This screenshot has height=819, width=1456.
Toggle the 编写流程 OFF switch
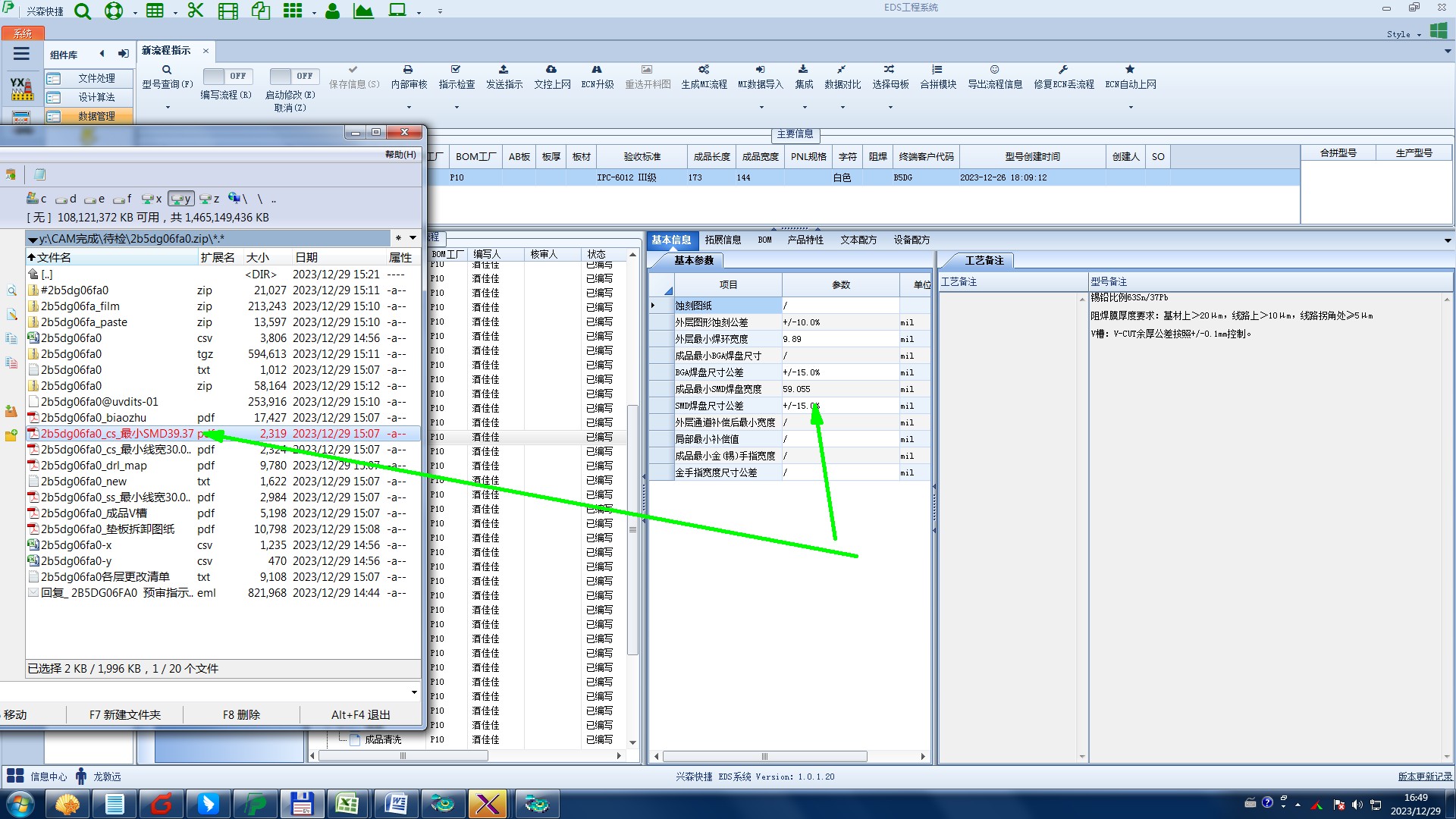tap(226, 76)
